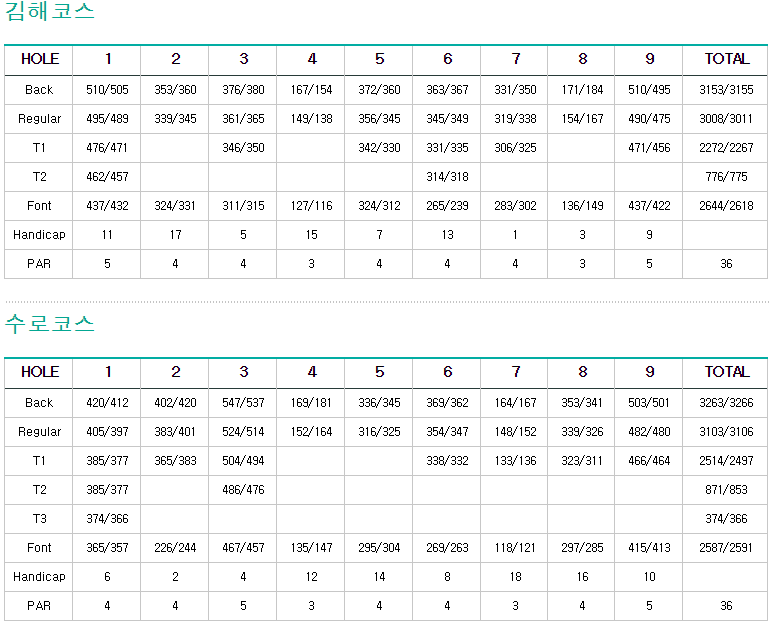Click the 김해코스 course heading
Screen dimensions: 770x623
pos(50,11)
